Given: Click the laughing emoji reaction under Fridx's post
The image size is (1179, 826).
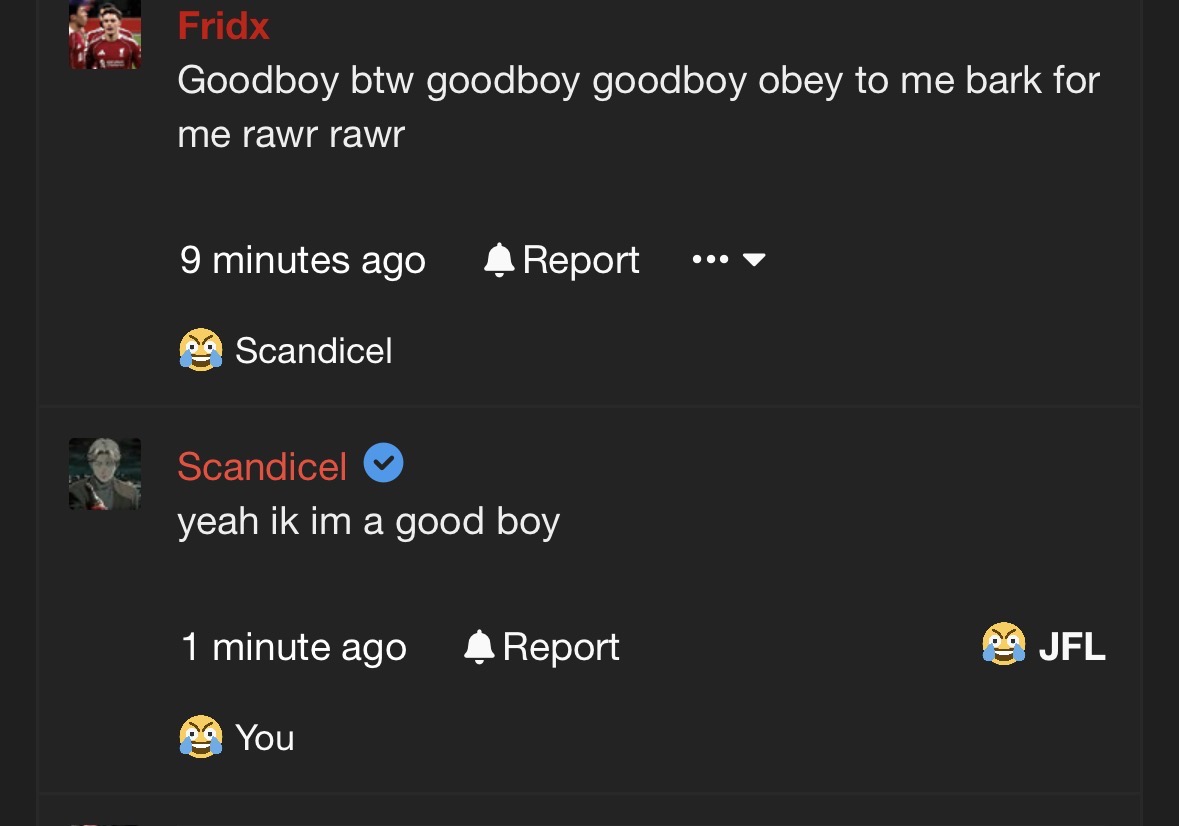Looking at the screenshot, I should 200,351.
